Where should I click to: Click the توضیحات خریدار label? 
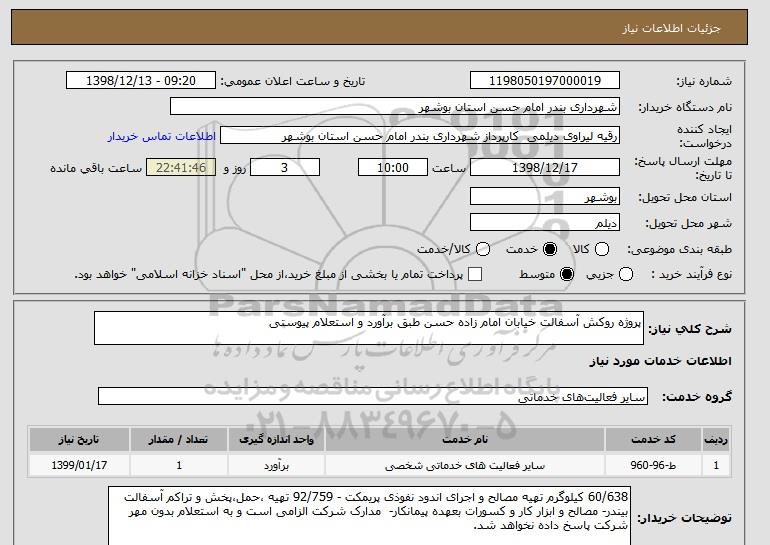point(684,518)
